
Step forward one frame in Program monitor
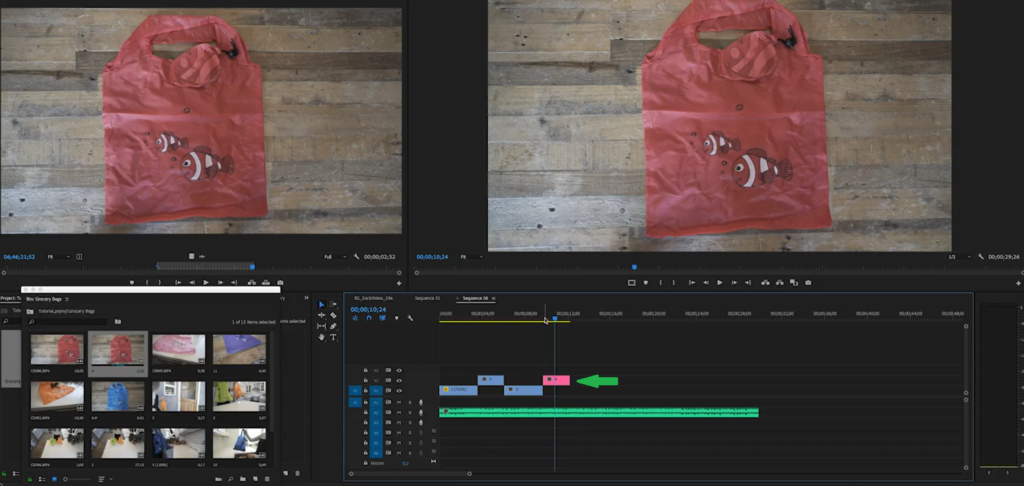point(735,283)
